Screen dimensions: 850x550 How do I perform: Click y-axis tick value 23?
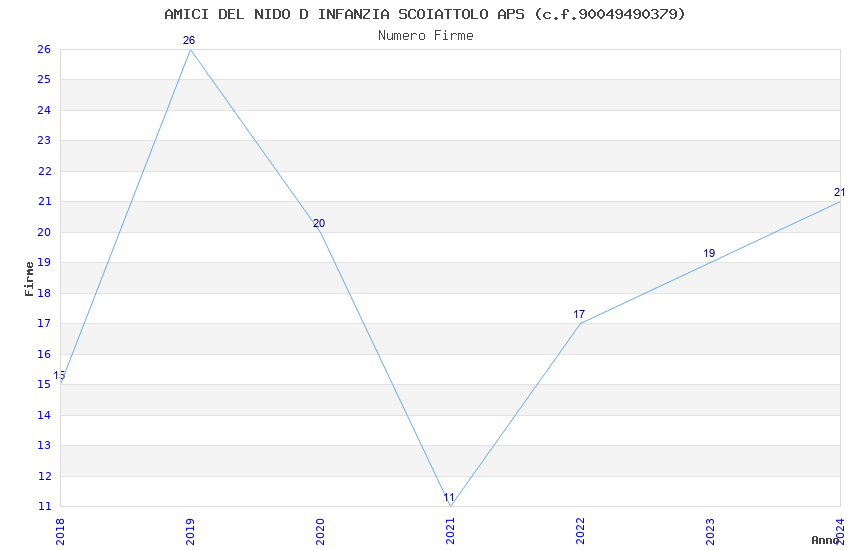point(44,140)
